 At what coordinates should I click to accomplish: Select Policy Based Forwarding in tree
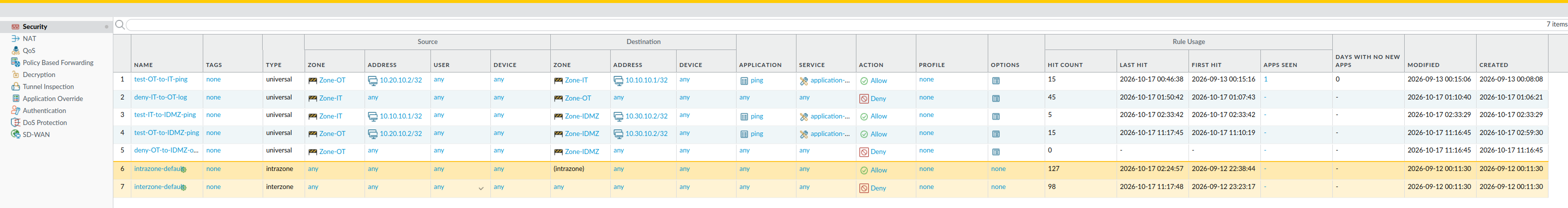58,63
